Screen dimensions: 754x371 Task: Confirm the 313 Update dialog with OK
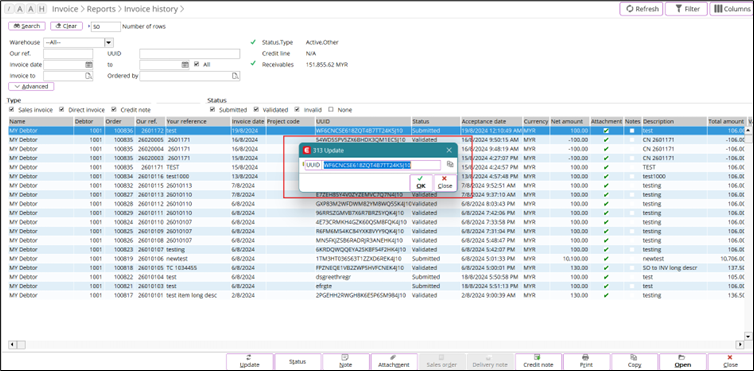click(421, 183)
